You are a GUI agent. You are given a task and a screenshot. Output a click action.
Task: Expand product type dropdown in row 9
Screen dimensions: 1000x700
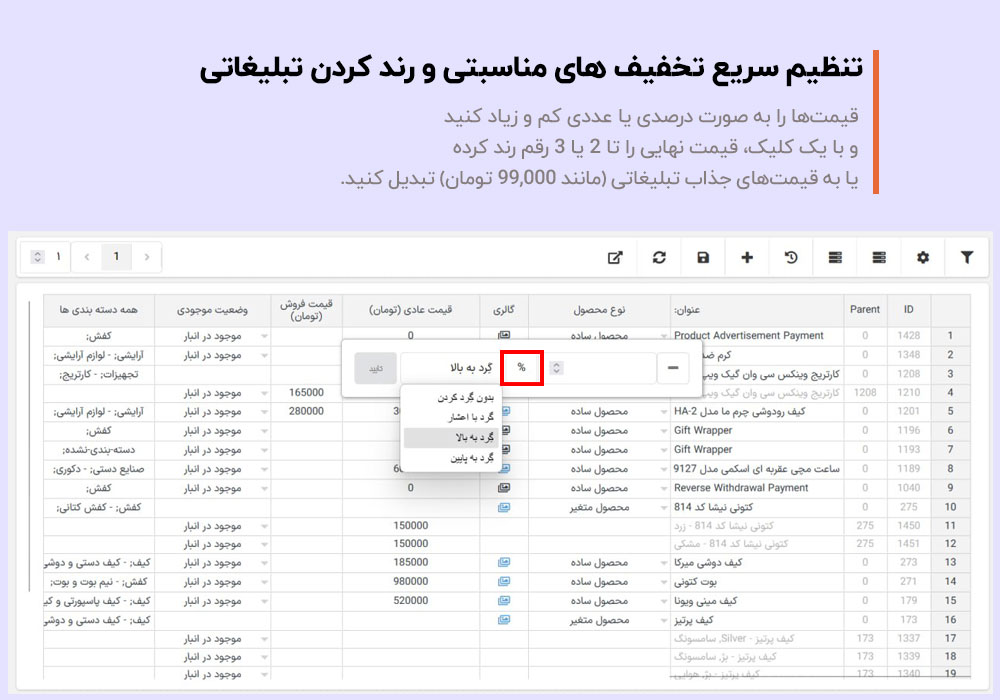click(x=664, y=488)
